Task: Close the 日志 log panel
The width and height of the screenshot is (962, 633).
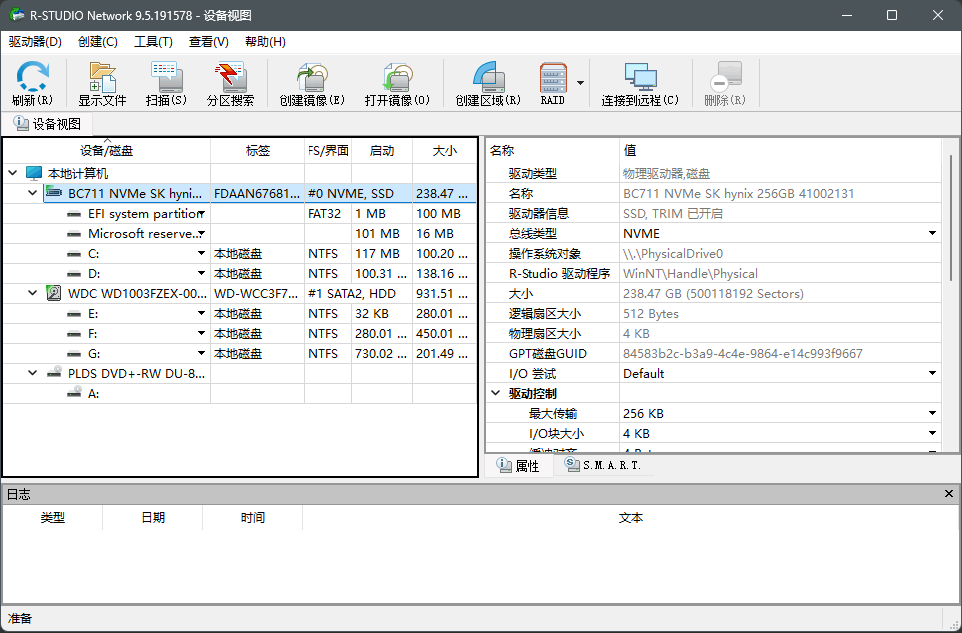Action: 949,494
